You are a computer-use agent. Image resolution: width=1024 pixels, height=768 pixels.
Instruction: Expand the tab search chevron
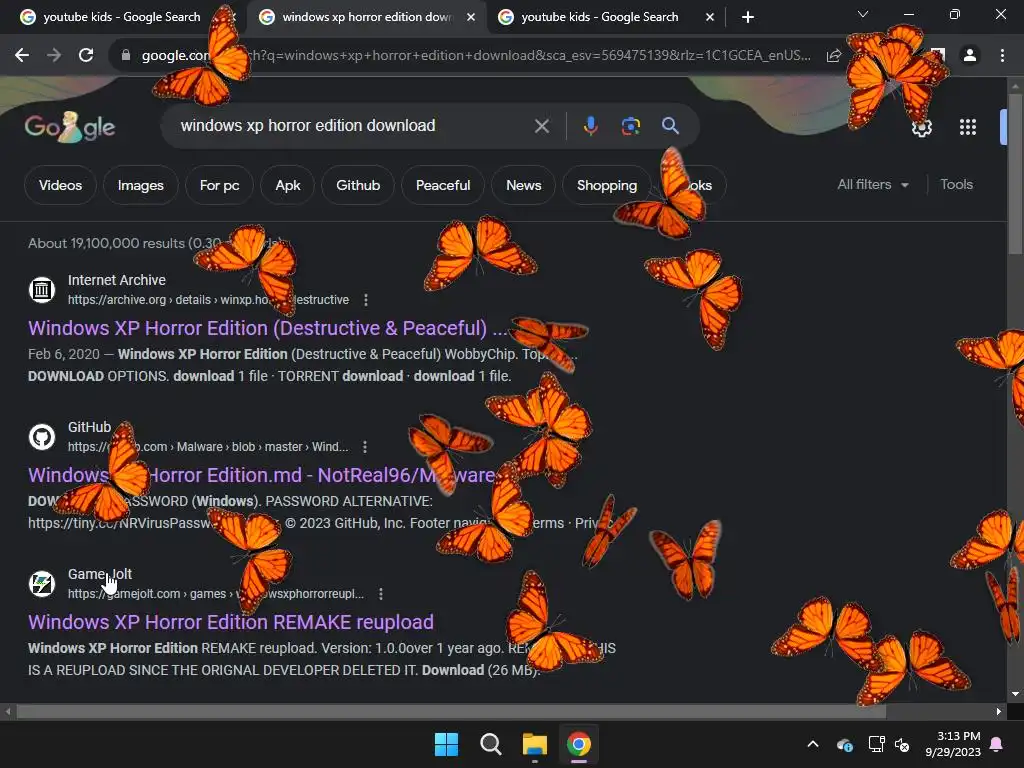pyautogui.click(x=863, y=14)
